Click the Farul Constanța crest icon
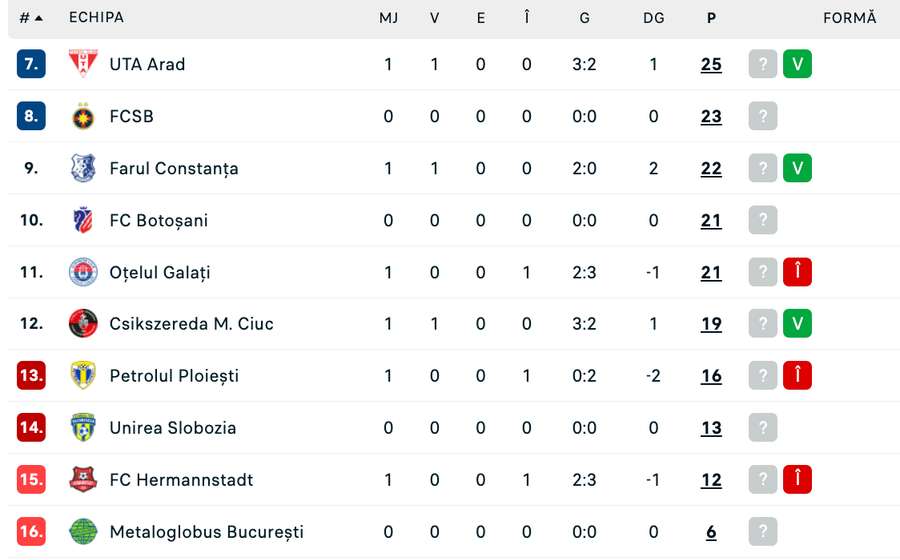900x560 pixels. [x=83, y=168]
